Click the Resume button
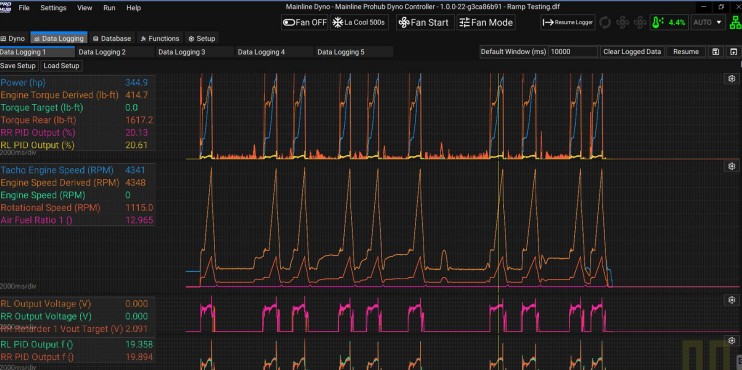 [686, 52]
